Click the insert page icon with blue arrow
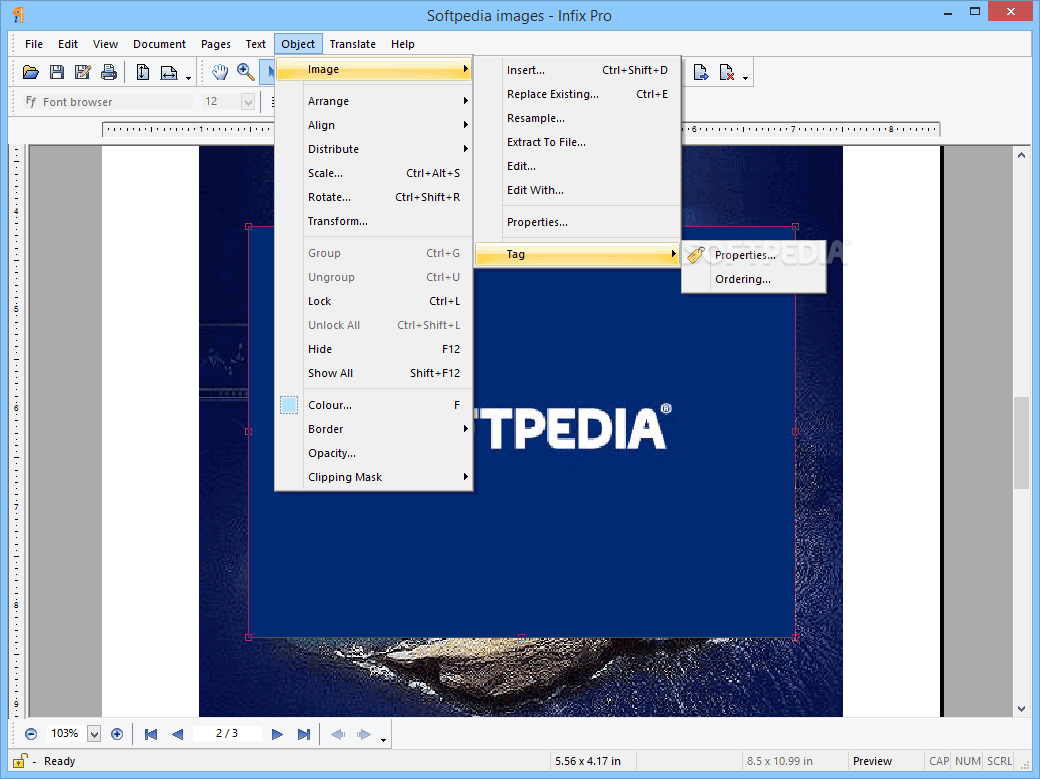Viewport: 1040px width, 779px height. click(700, 72)
